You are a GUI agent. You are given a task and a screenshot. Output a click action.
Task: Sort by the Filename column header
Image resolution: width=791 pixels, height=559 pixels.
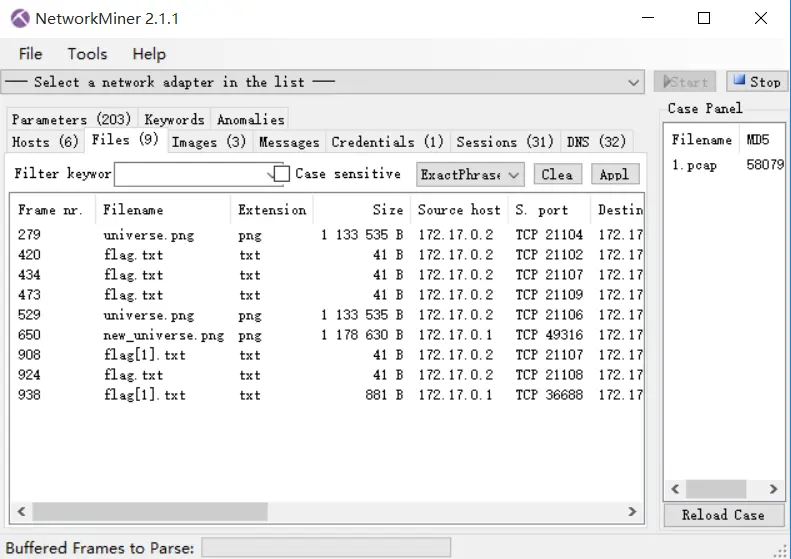point(163,210)
